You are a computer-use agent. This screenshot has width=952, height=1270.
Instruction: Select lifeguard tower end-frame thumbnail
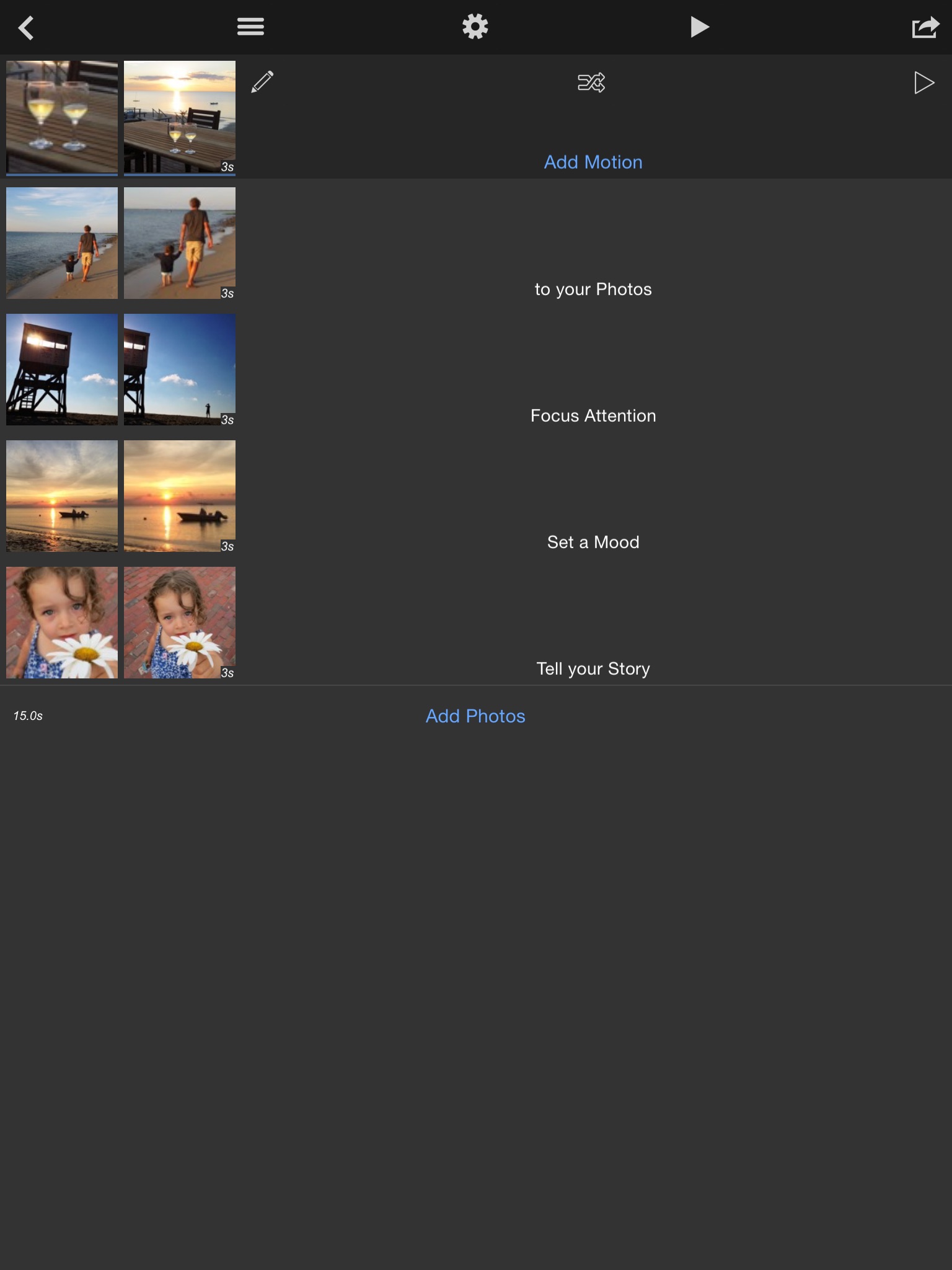point(180,370)
